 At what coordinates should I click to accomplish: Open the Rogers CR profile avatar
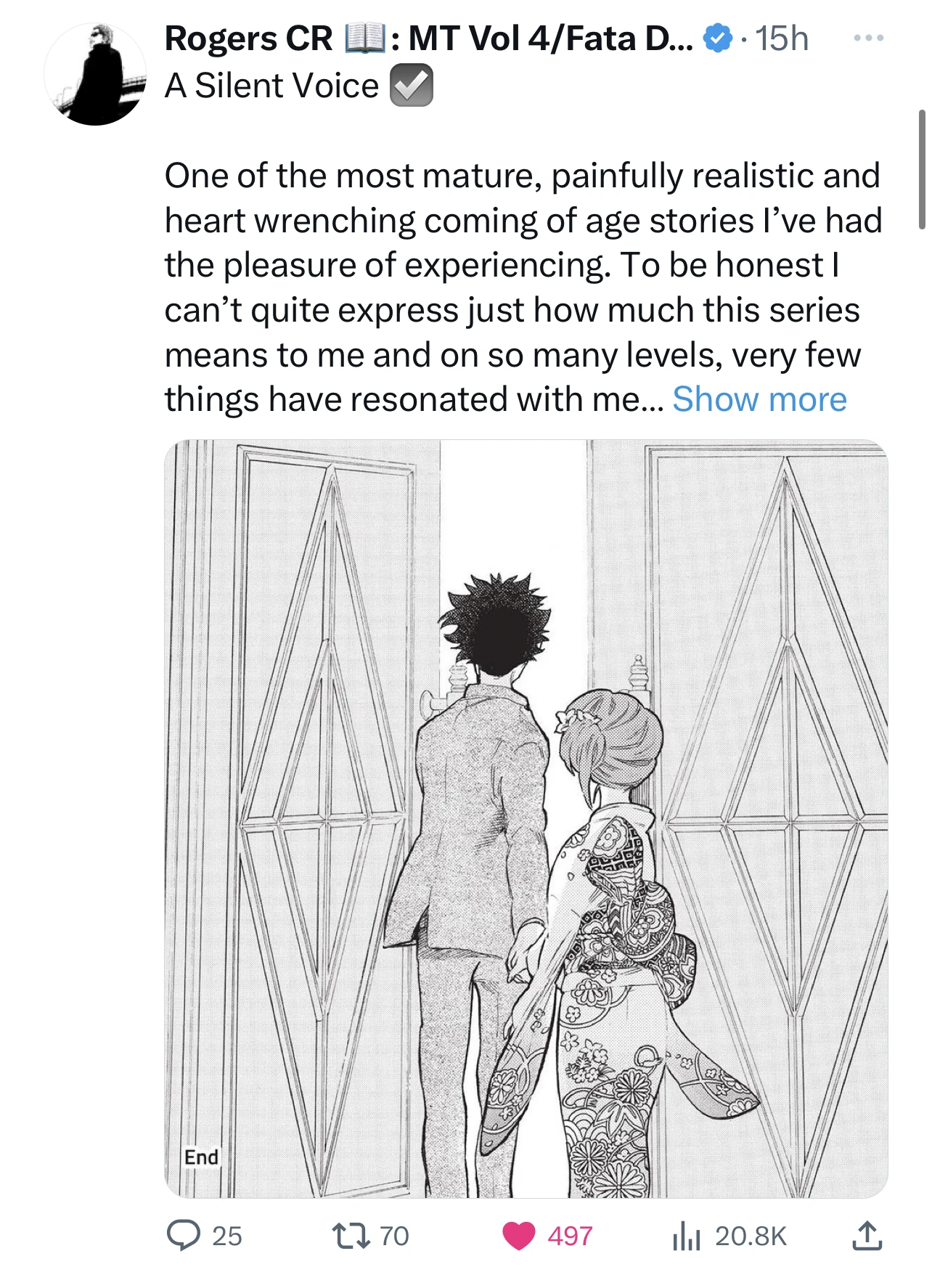pos(95,74)
